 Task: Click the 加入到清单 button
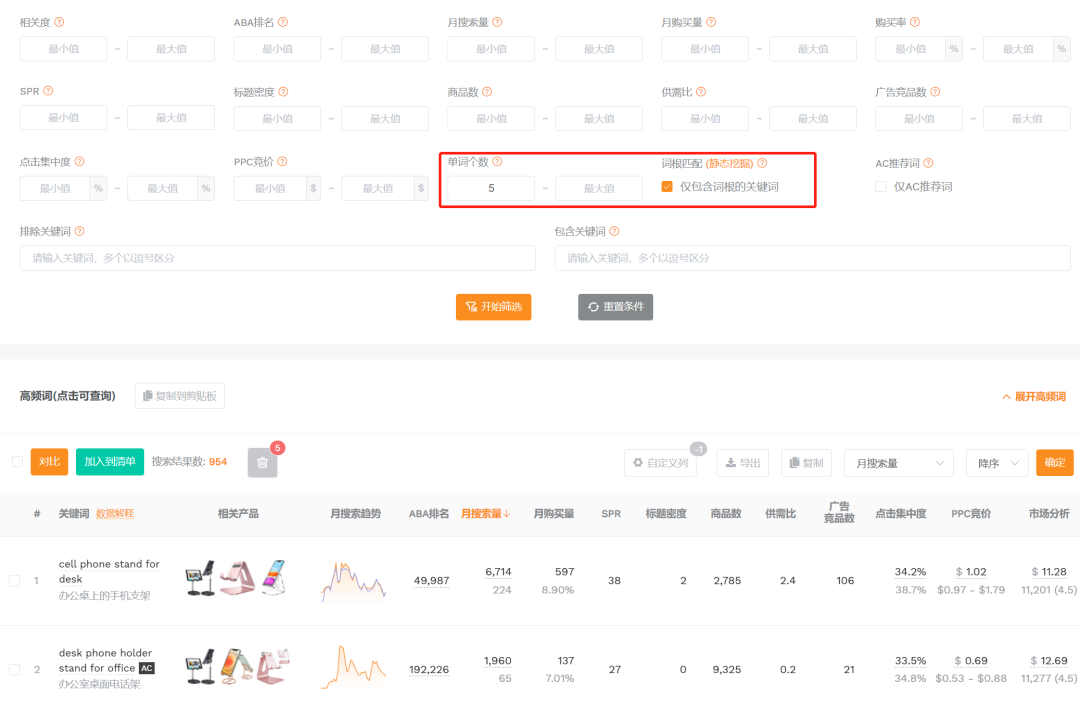click(110, 462)
